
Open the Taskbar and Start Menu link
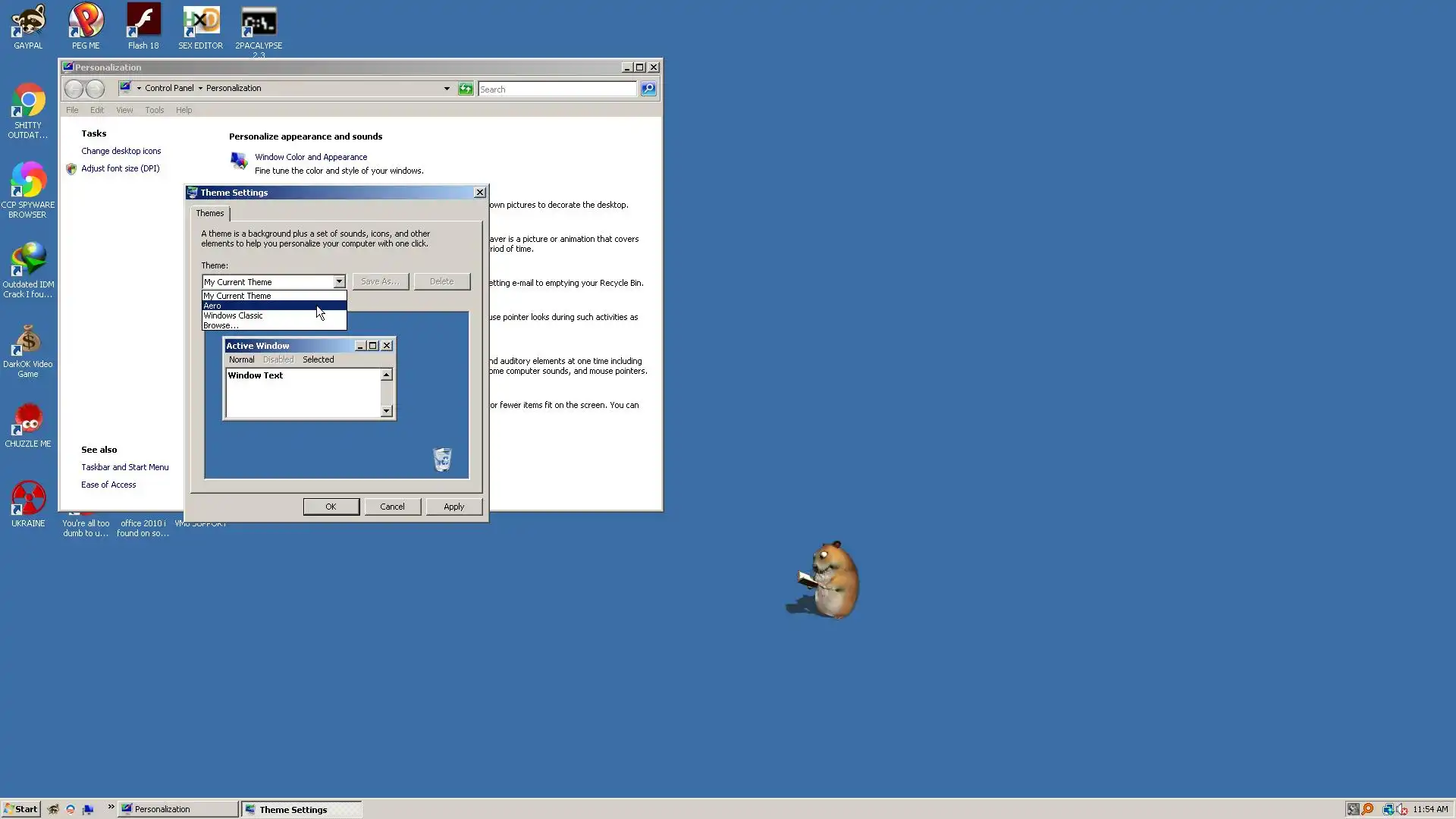tap(125, 467)
